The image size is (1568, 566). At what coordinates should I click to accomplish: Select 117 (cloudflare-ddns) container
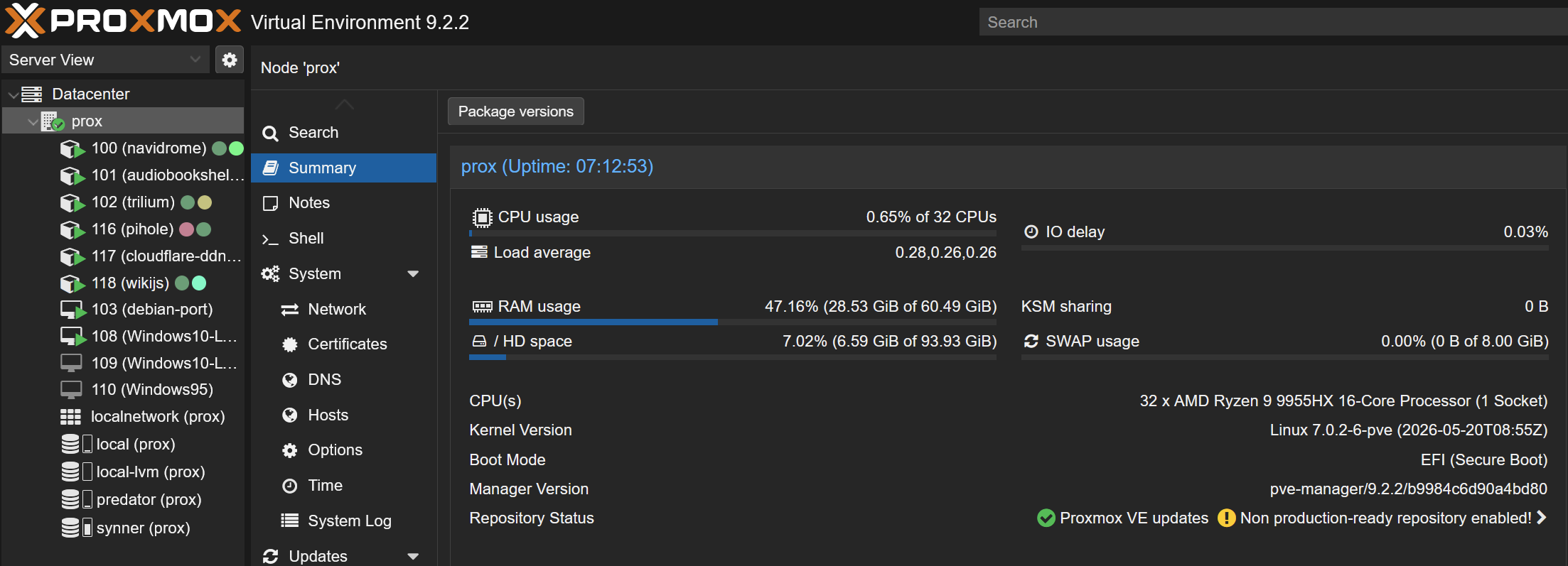[124, 256]
